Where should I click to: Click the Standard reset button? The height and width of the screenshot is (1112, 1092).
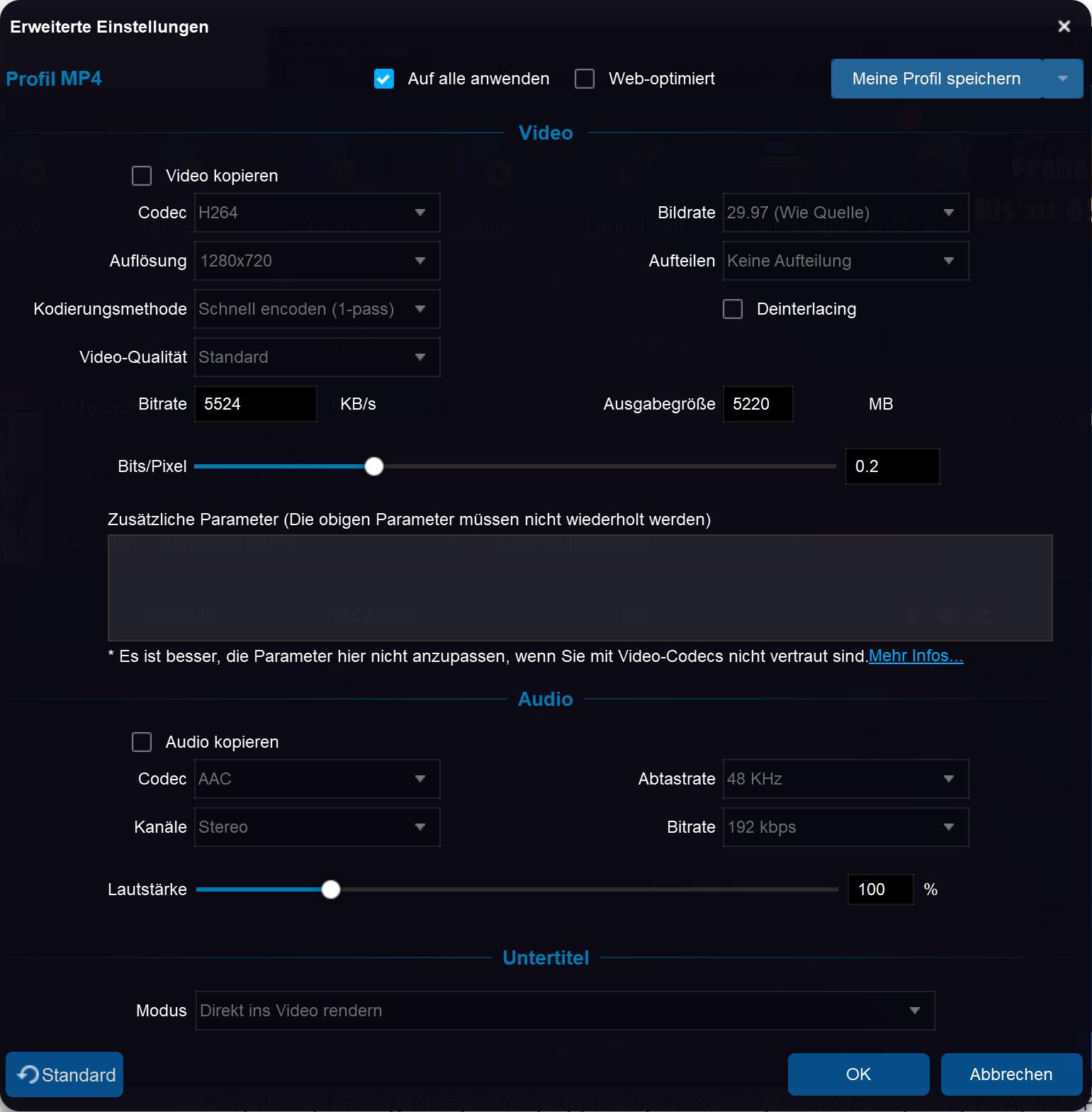click(64, 1074)
